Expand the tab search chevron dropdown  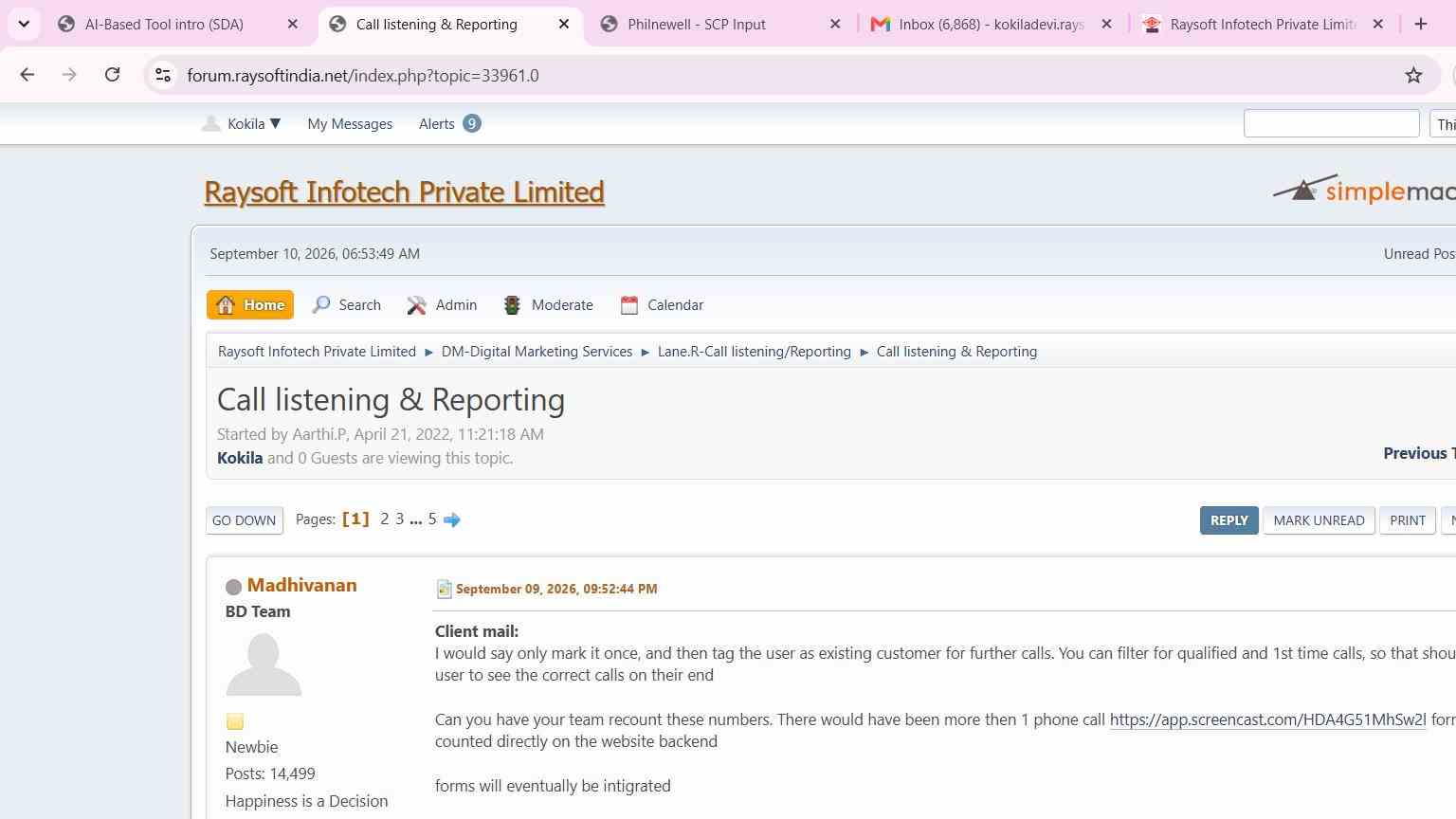tap(24, 24)
